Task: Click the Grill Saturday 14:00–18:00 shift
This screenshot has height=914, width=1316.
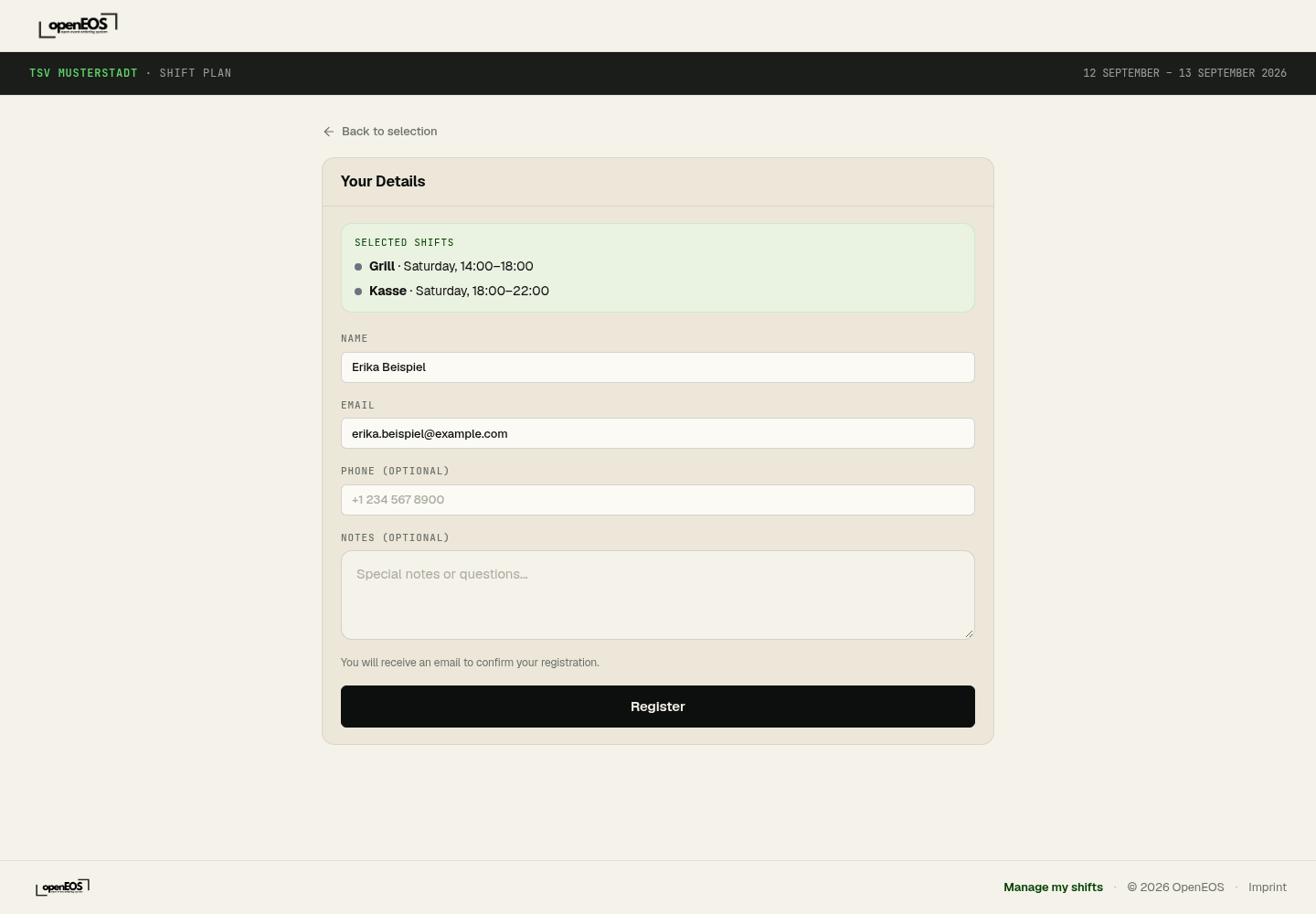Action: [x=444, y=266]
